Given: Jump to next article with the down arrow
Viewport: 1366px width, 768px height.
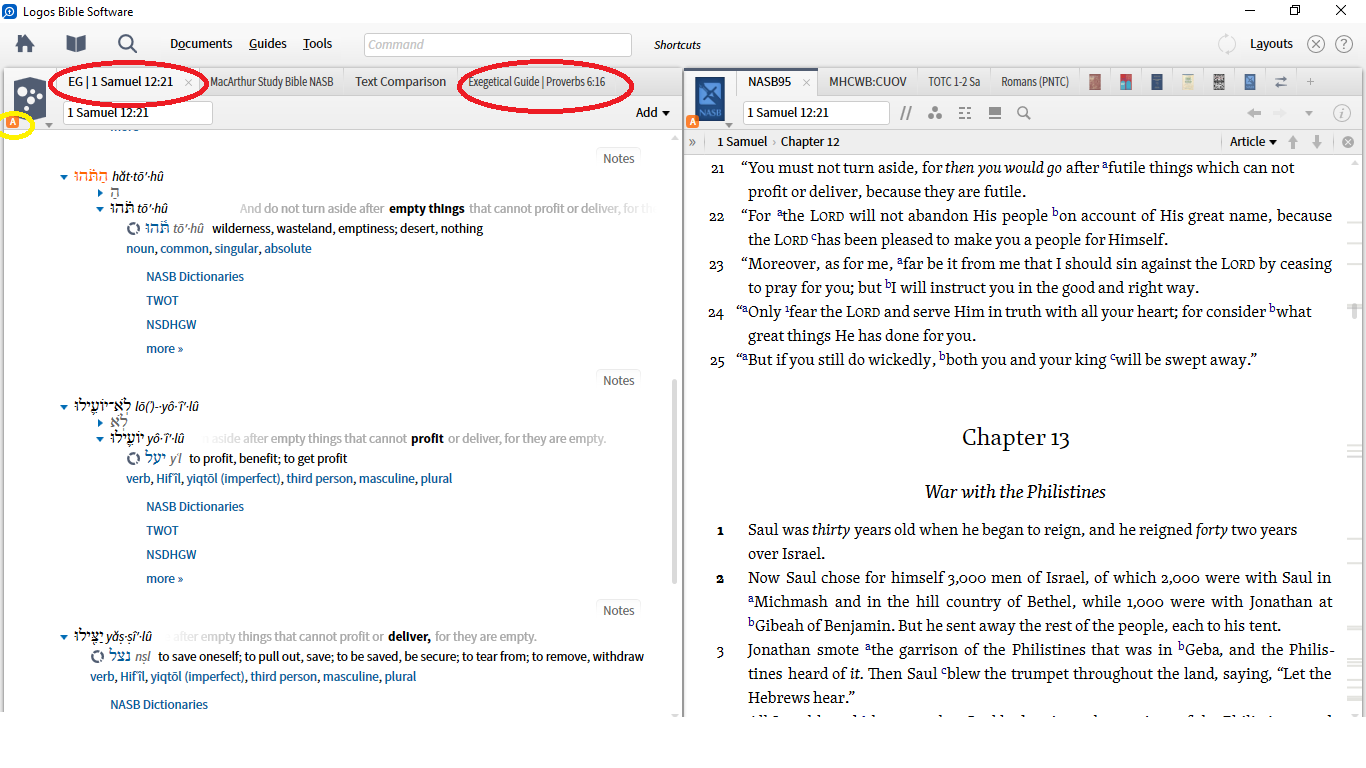Looking at the screenshot, I should 1317,142.
